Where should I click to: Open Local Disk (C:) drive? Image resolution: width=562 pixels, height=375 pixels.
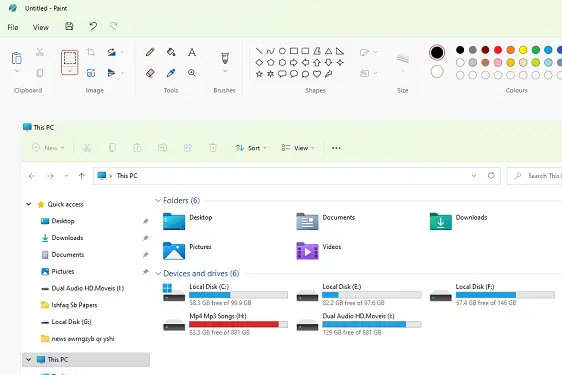click(225, 294)
